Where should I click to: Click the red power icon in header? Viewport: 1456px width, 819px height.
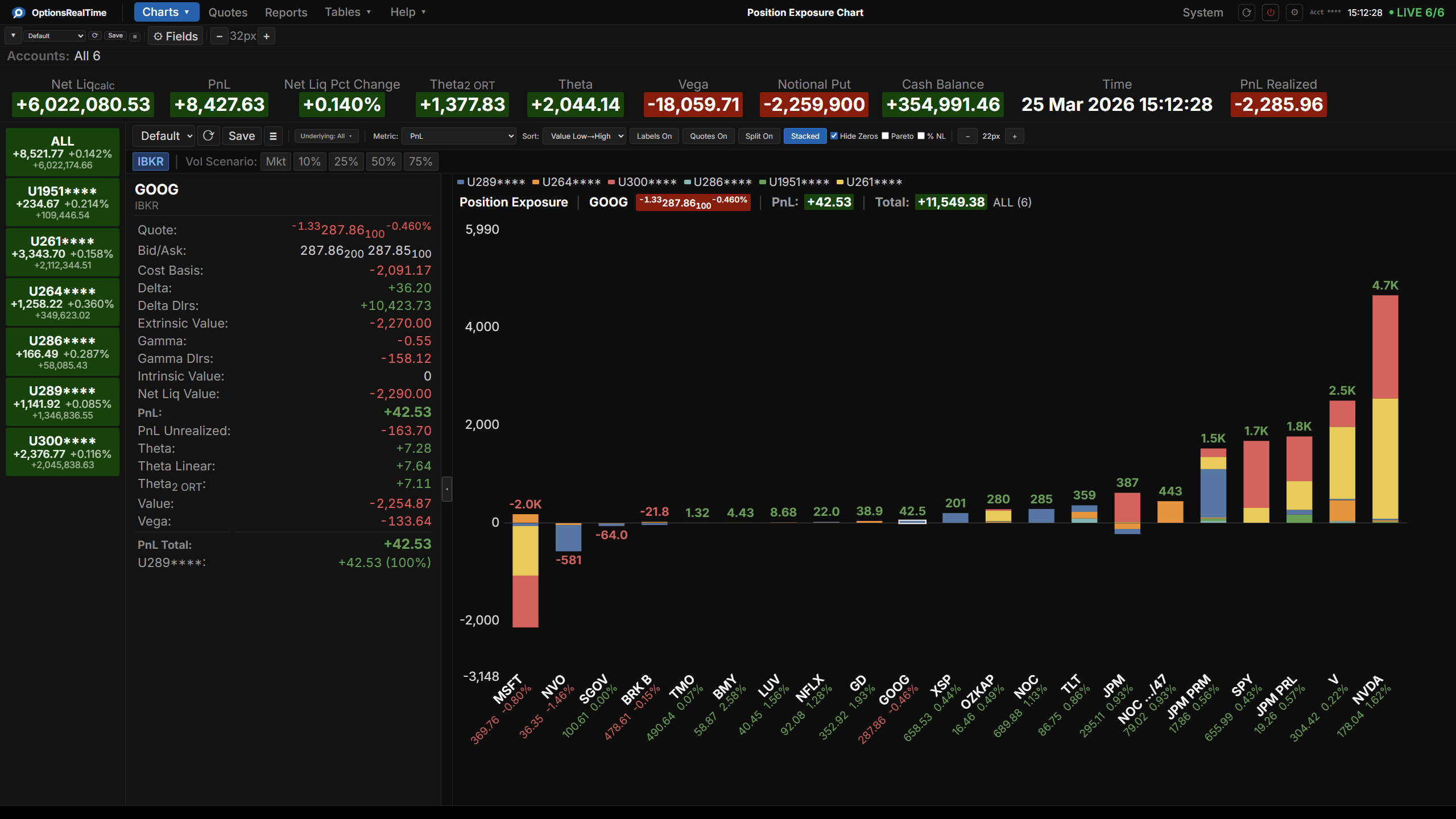(x=1271, y=13)
